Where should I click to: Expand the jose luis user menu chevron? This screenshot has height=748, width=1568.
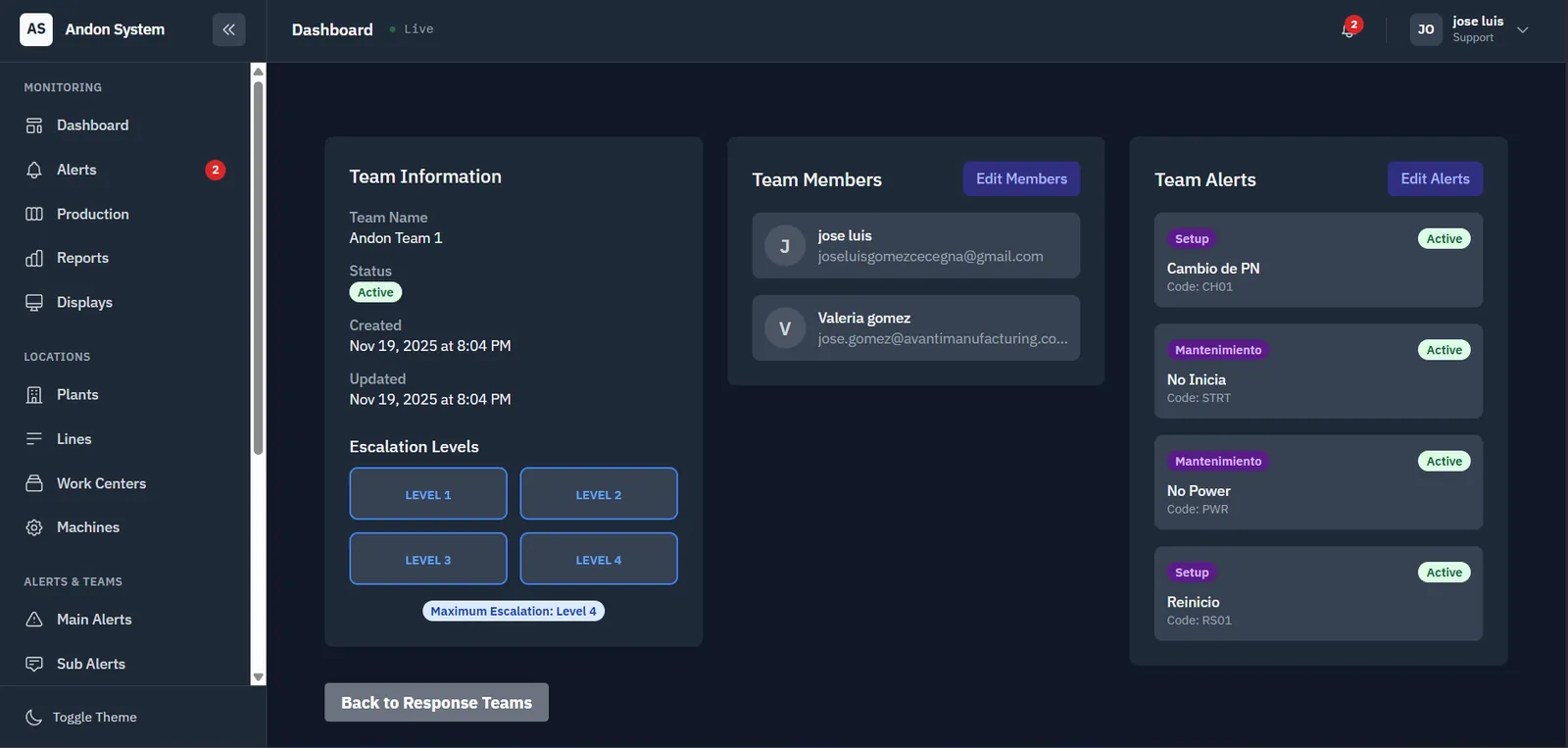click(x=1523, y=29)
